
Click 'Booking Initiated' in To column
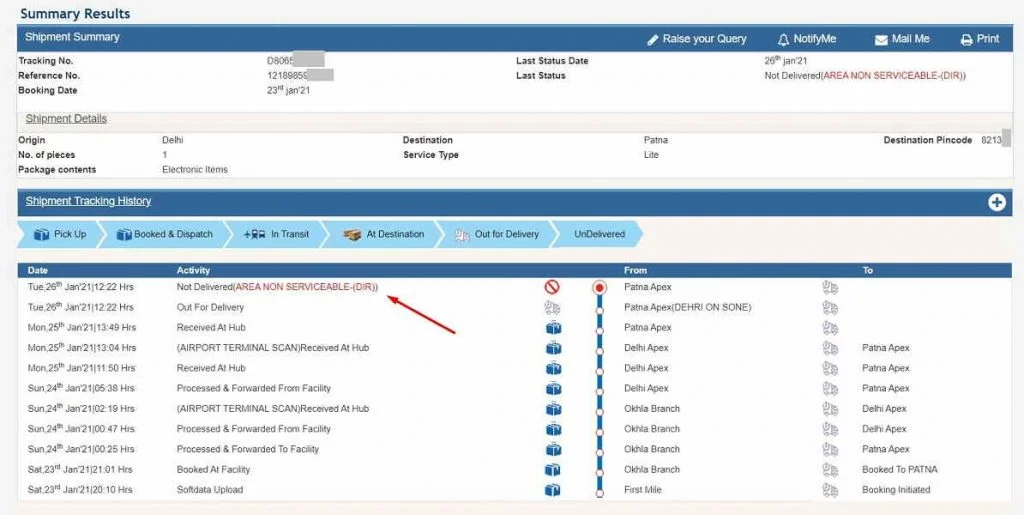896,490
